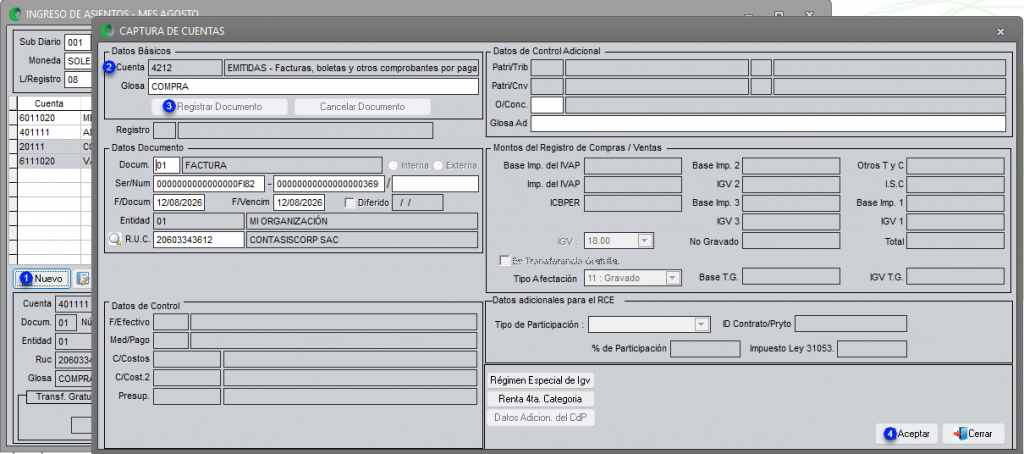Click the Total amount field
The height and width of the screenshot is (454, 1024).
click(955, 241)
